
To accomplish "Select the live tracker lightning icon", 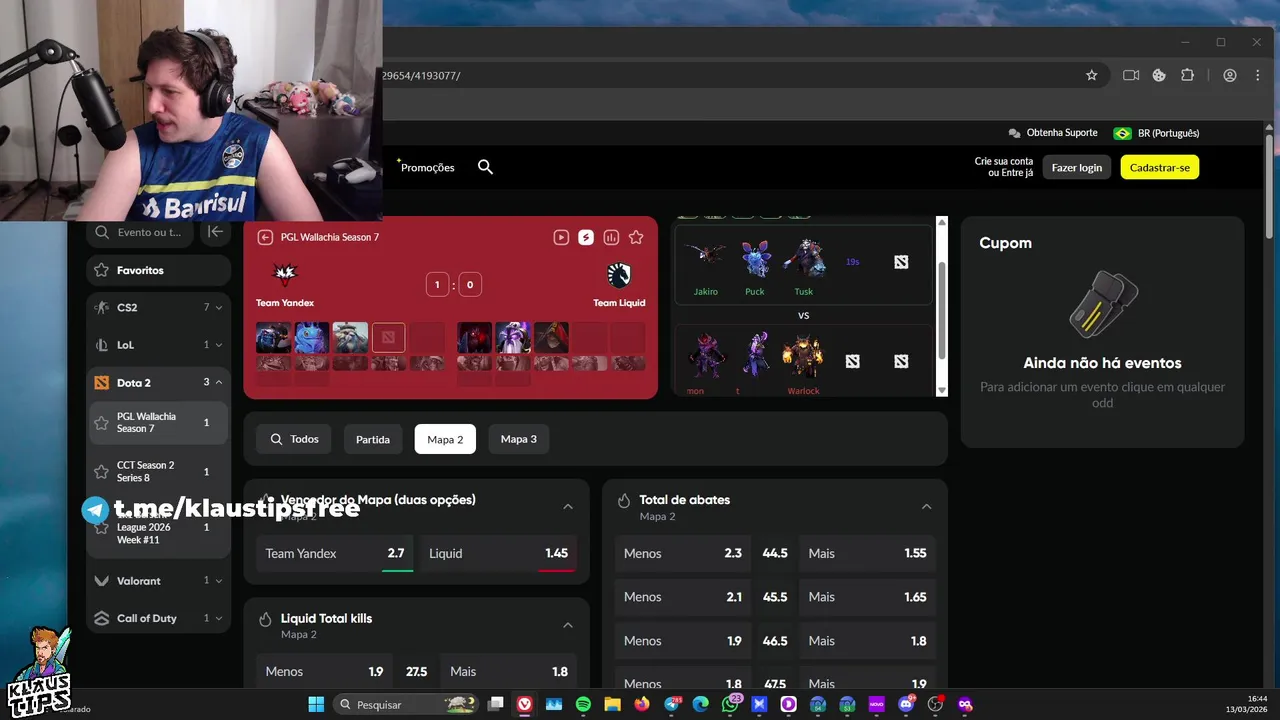I will click(586, 237).
